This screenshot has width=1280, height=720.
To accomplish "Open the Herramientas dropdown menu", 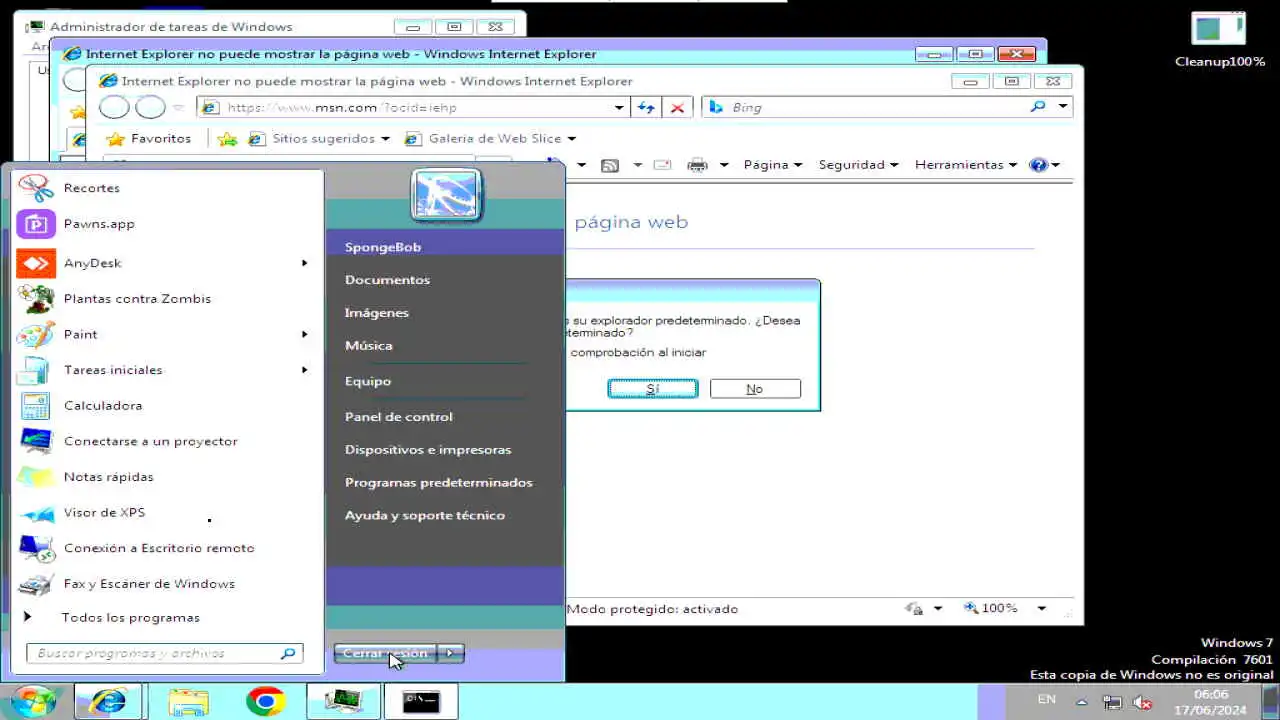I will [x=966, y=165].
